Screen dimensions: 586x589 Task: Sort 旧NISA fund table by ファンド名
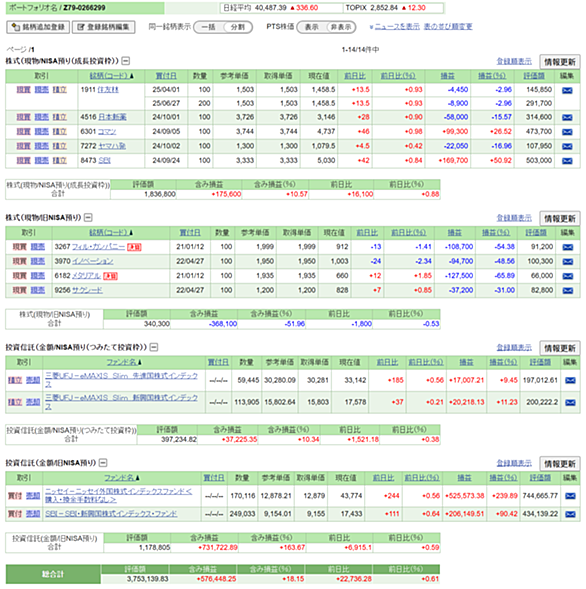click(x=122, y=478)
